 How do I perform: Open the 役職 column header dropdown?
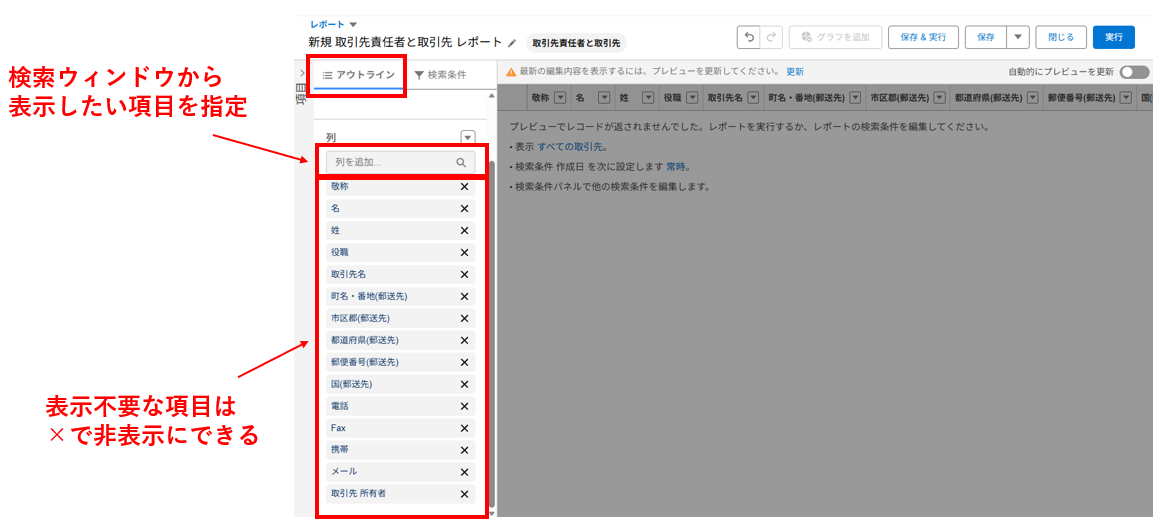tap(692, 97)
